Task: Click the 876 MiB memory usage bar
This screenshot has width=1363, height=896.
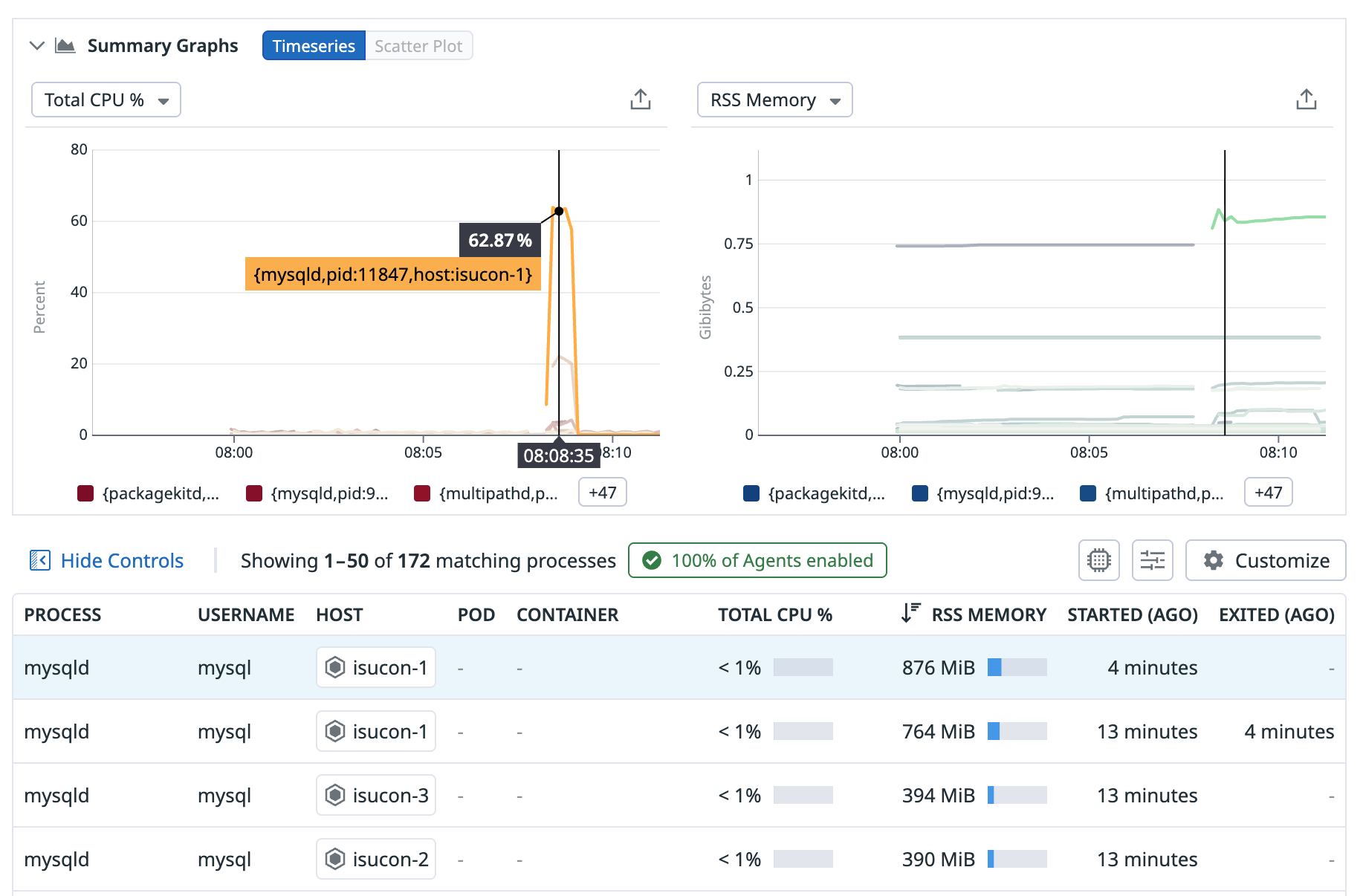Action: 1017,667
